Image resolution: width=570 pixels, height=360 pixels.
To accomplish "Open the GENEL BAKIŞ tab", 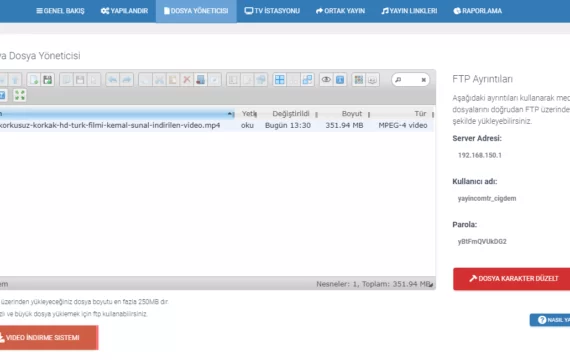I will tap(60, 11).
